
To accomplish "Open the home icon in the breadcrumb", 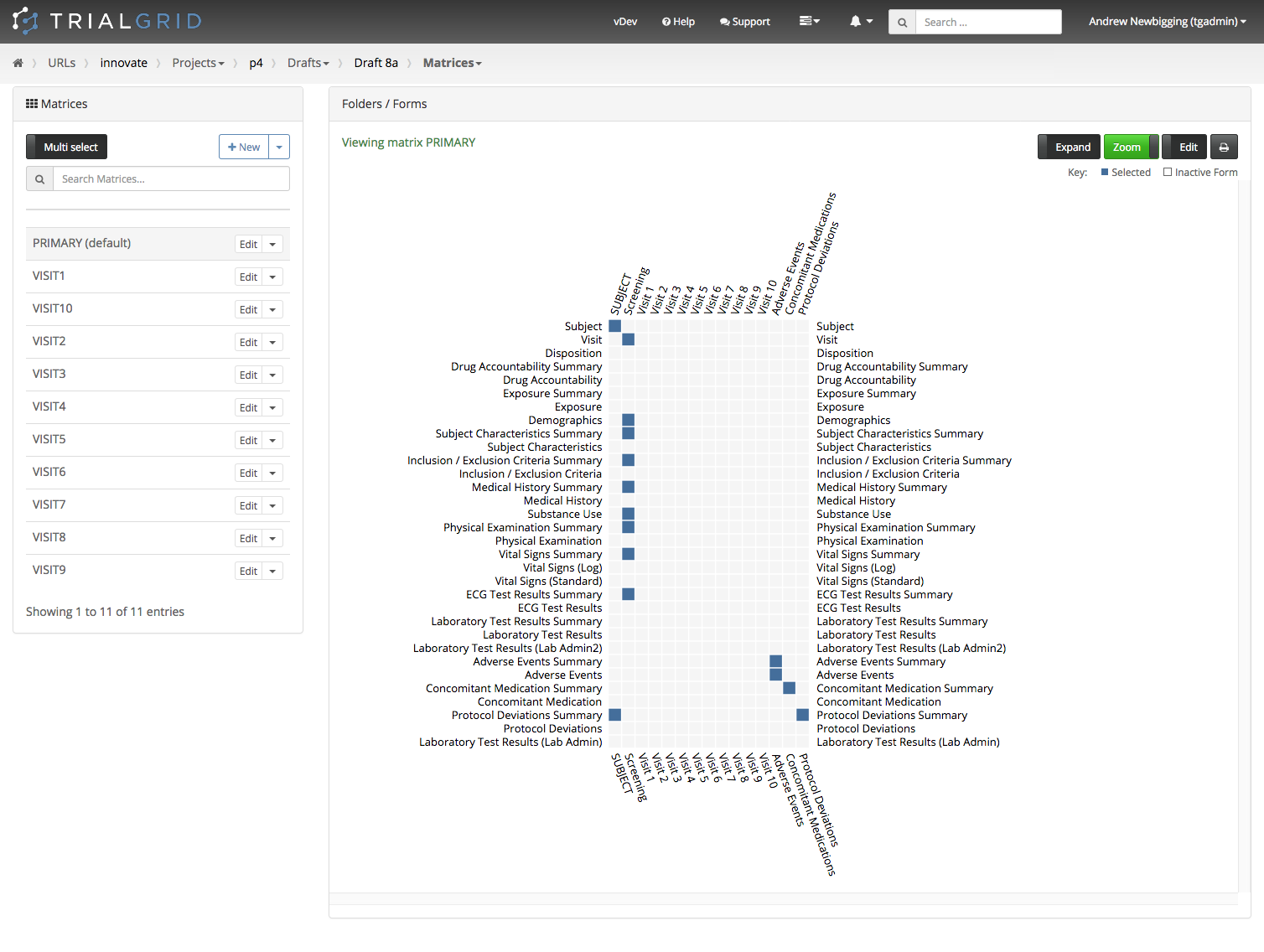I will click(18, 63).
